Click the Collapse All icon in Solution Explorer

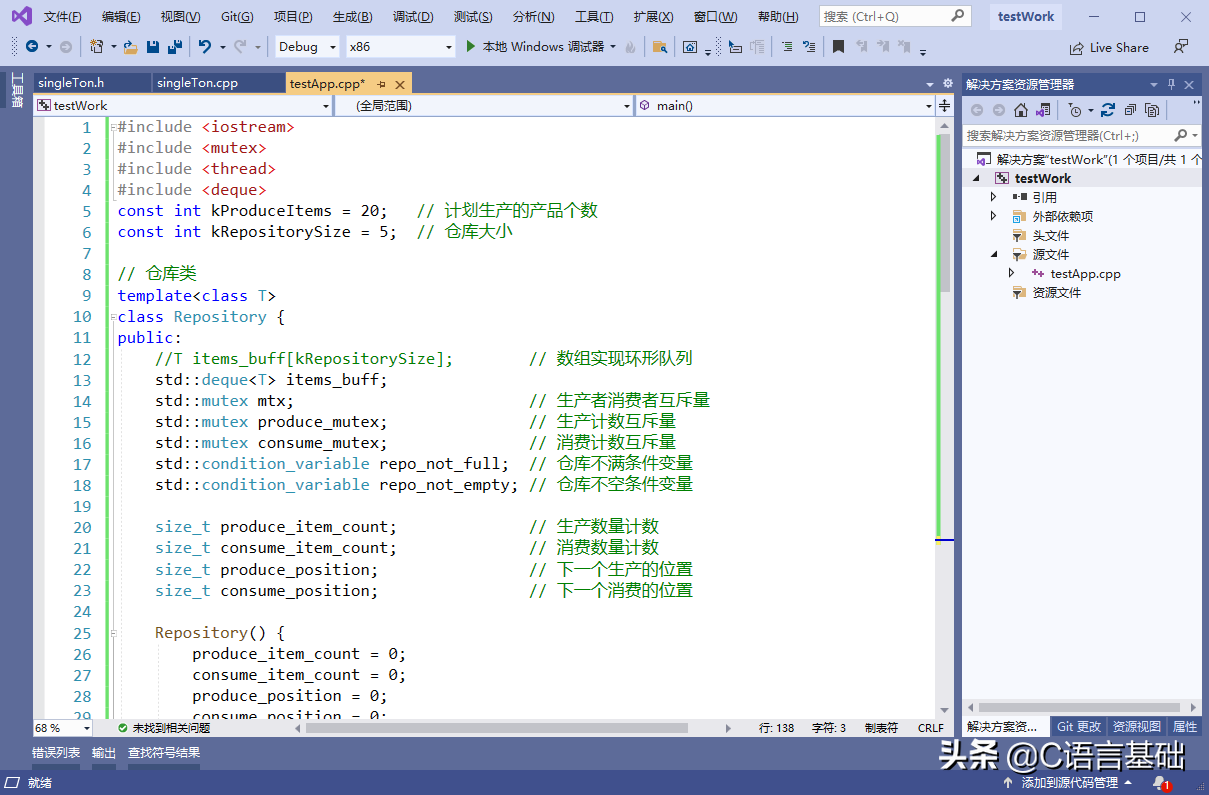[x=1130, y=110]
